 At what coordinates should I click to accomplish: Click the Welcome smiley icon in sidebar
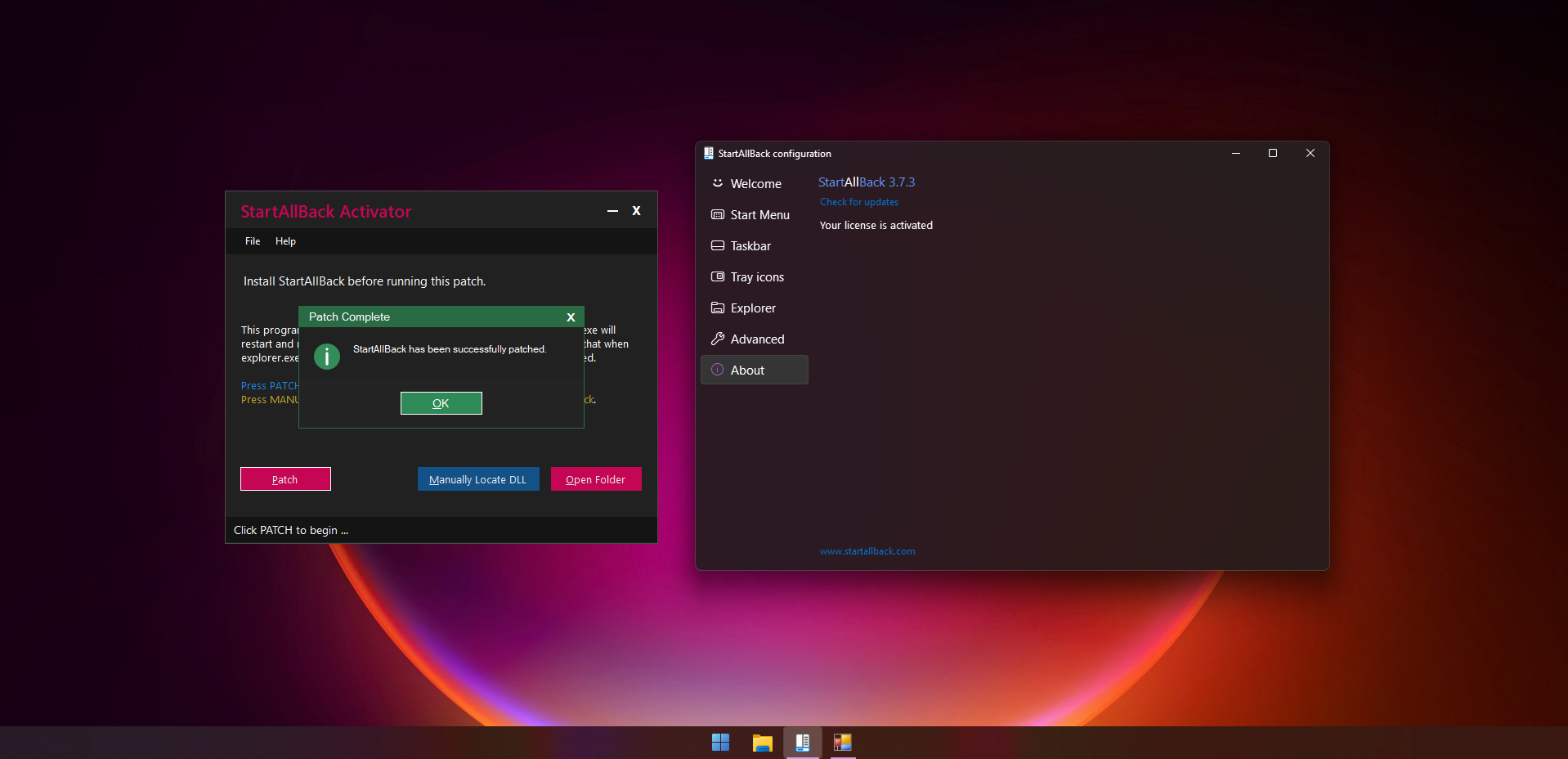718,183
